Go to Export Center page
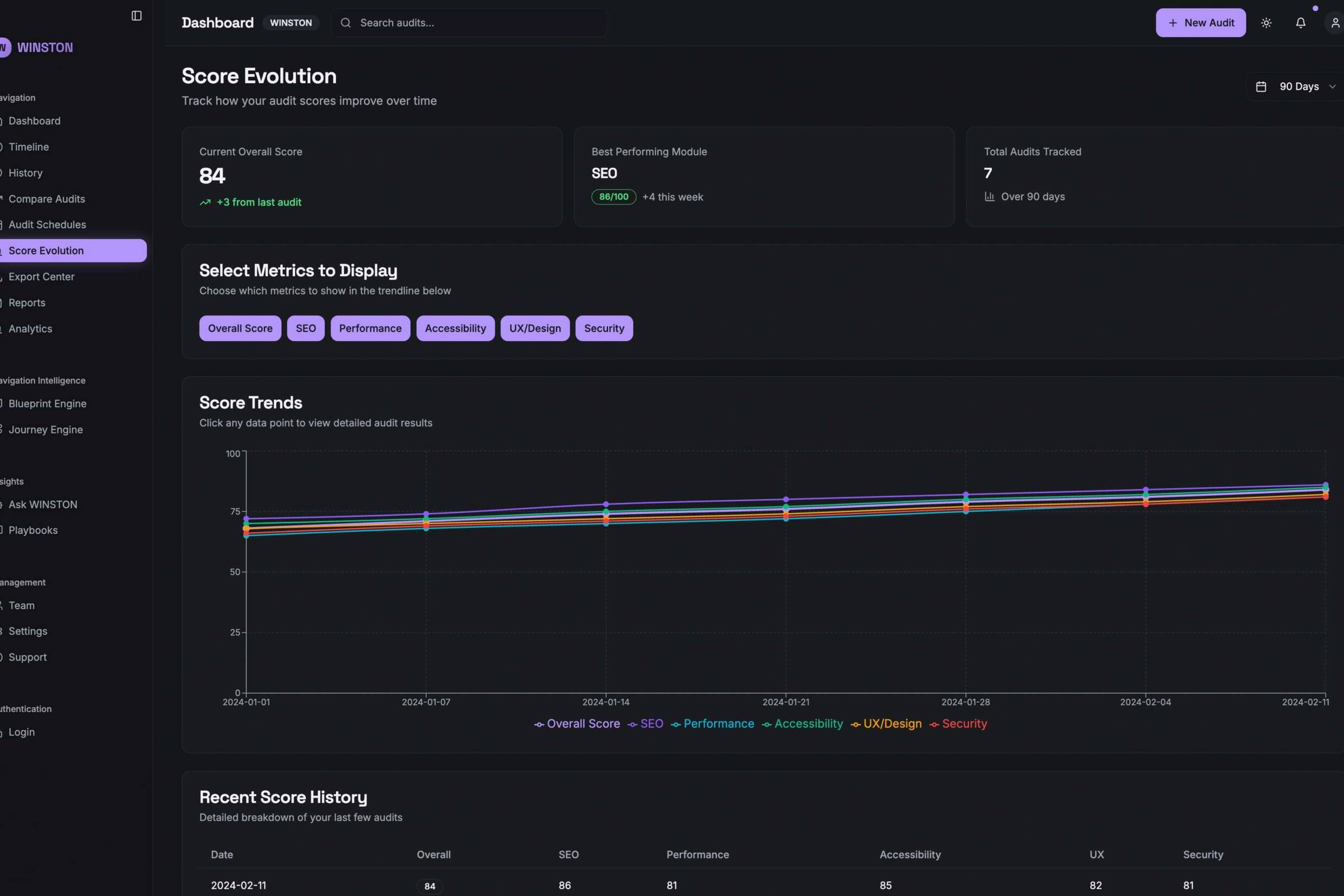 pyautogui.click(x=41, y=276)
